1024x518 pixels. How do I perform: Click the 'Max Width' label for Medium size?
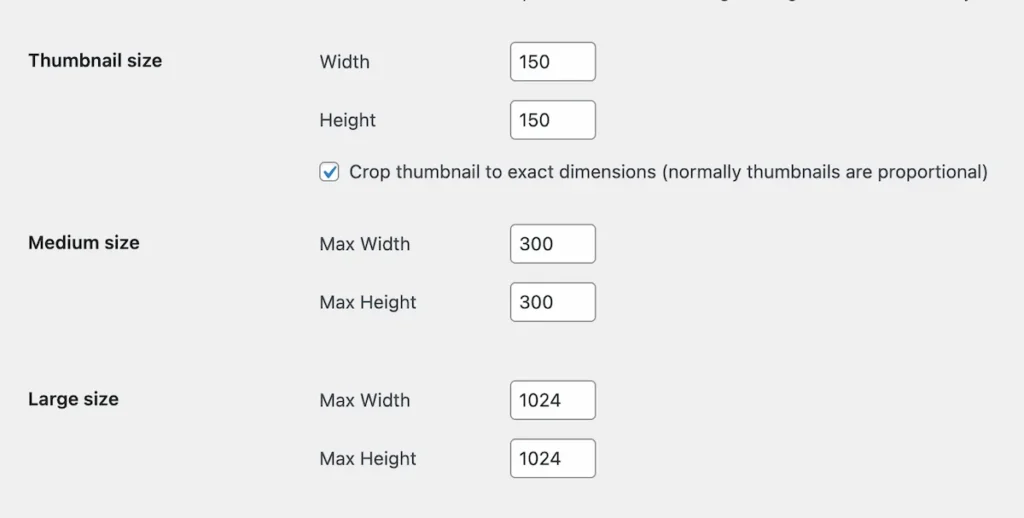coord(364,244)
